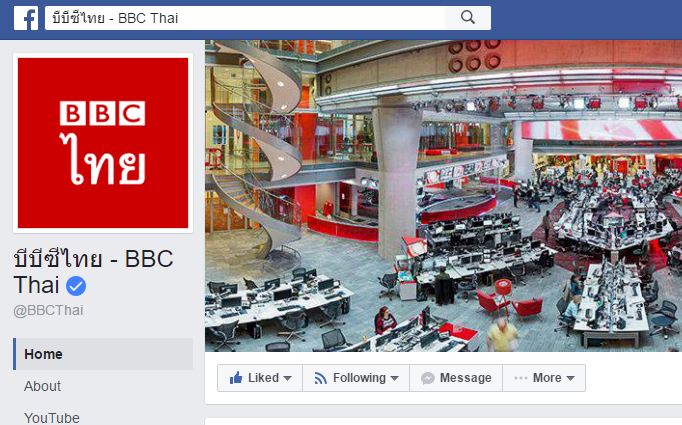This screenshot has width=682, height=425.
Task: Focus the search field containing BBC Thai
Action: tap(245, 18)
